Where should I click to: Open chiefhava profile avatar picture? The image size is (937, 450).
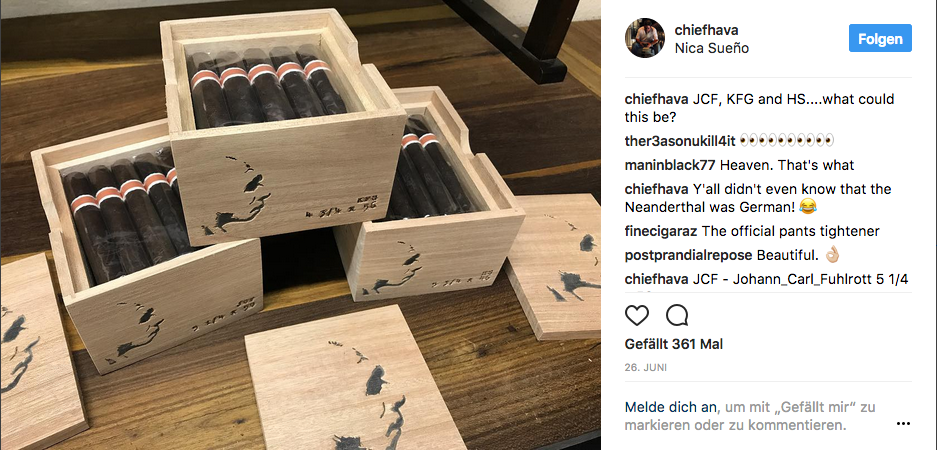click(x=645, y=38)
